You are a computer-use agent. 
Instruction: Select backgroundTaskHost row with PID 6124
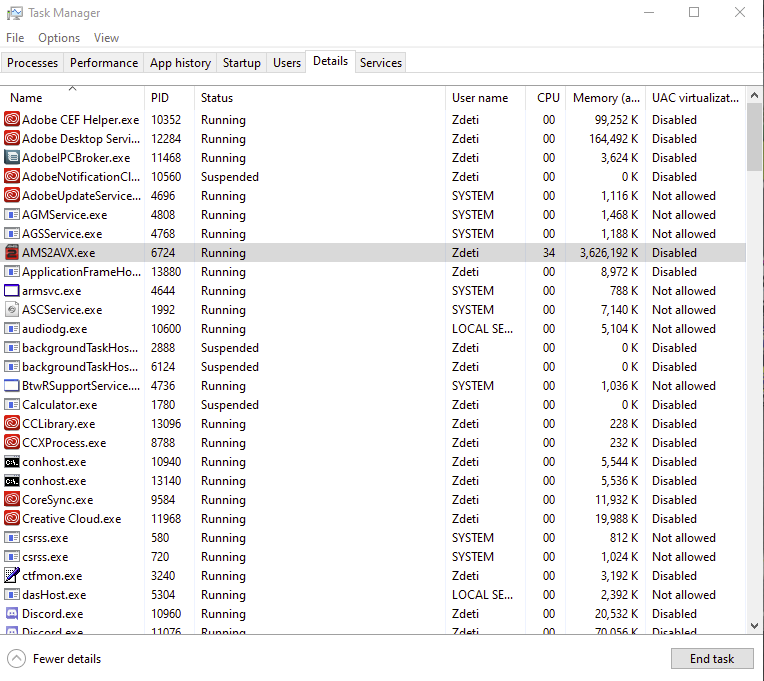pyautogui.click(x=373, y=366)
